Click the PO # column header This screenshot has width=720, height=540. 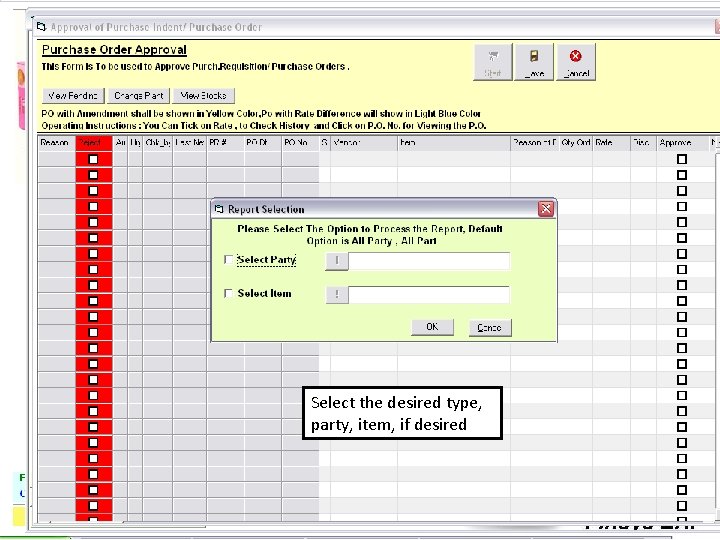pyautogui.click(x=225, y=143)
